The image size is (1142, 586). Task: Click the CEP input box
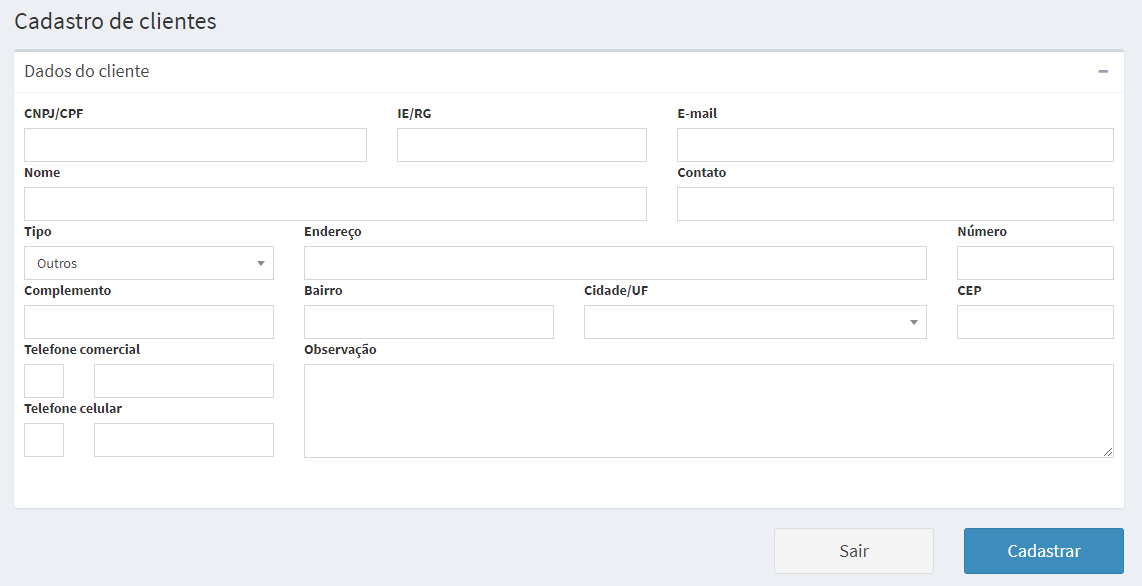[x=1035, y=322]
